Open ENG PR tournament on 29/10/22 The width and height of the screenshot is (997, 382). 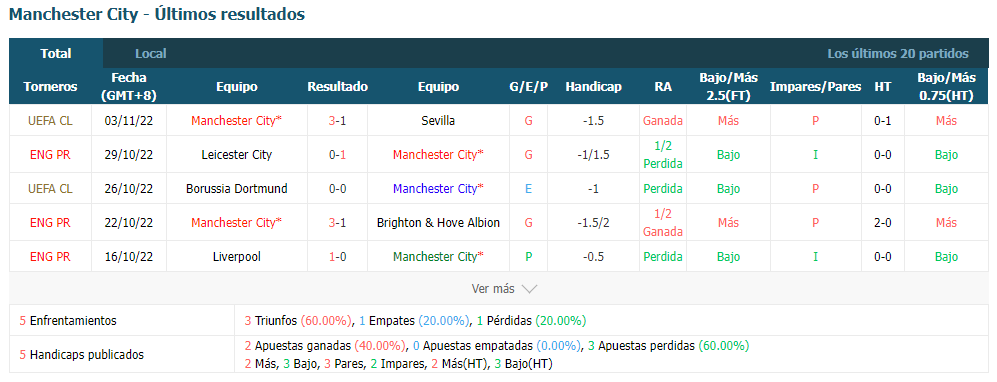(x=50, y=154)
